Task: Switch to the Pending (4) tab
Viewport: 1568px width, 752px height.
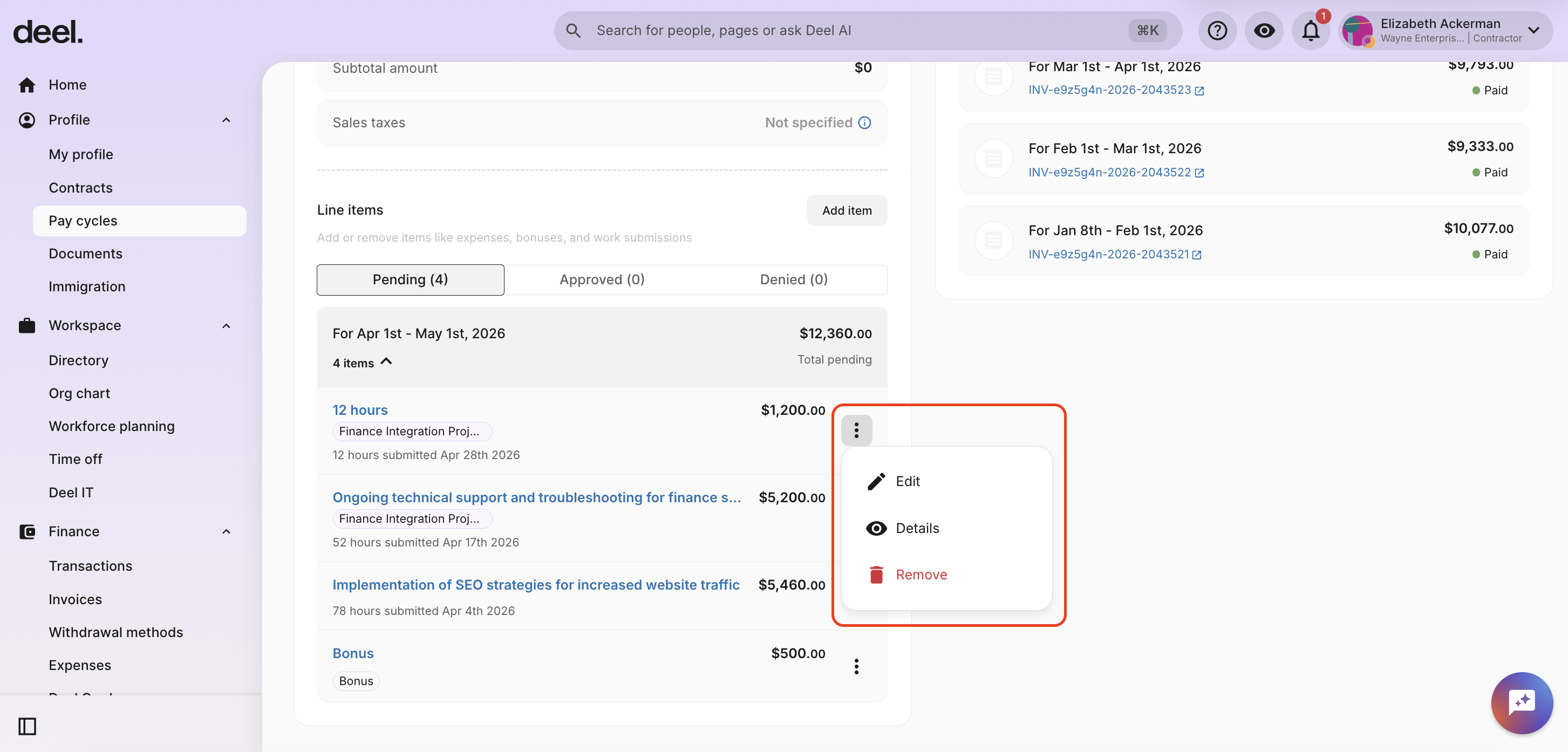Action: (410, 279)
